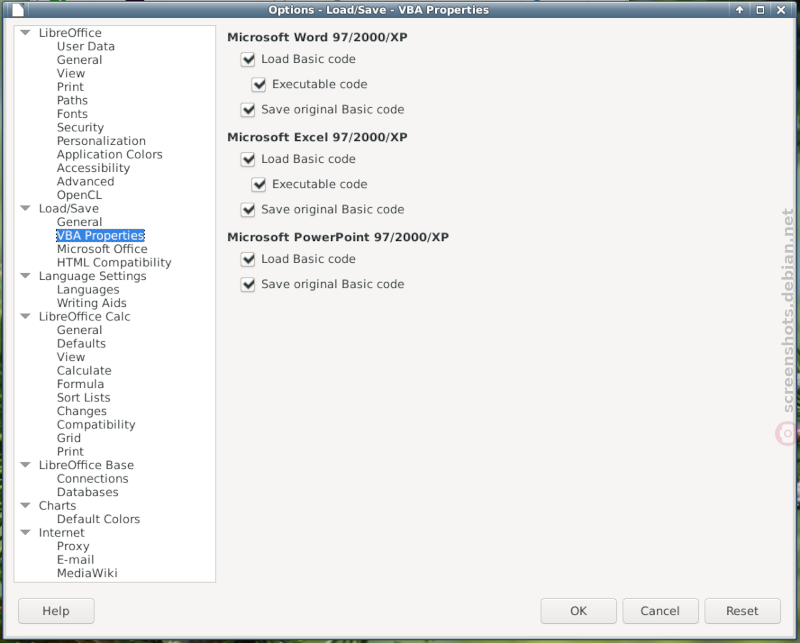The width and height of the screenshot is (800, 643).
Task: Open View under LibreOffice
Action: 71,73
